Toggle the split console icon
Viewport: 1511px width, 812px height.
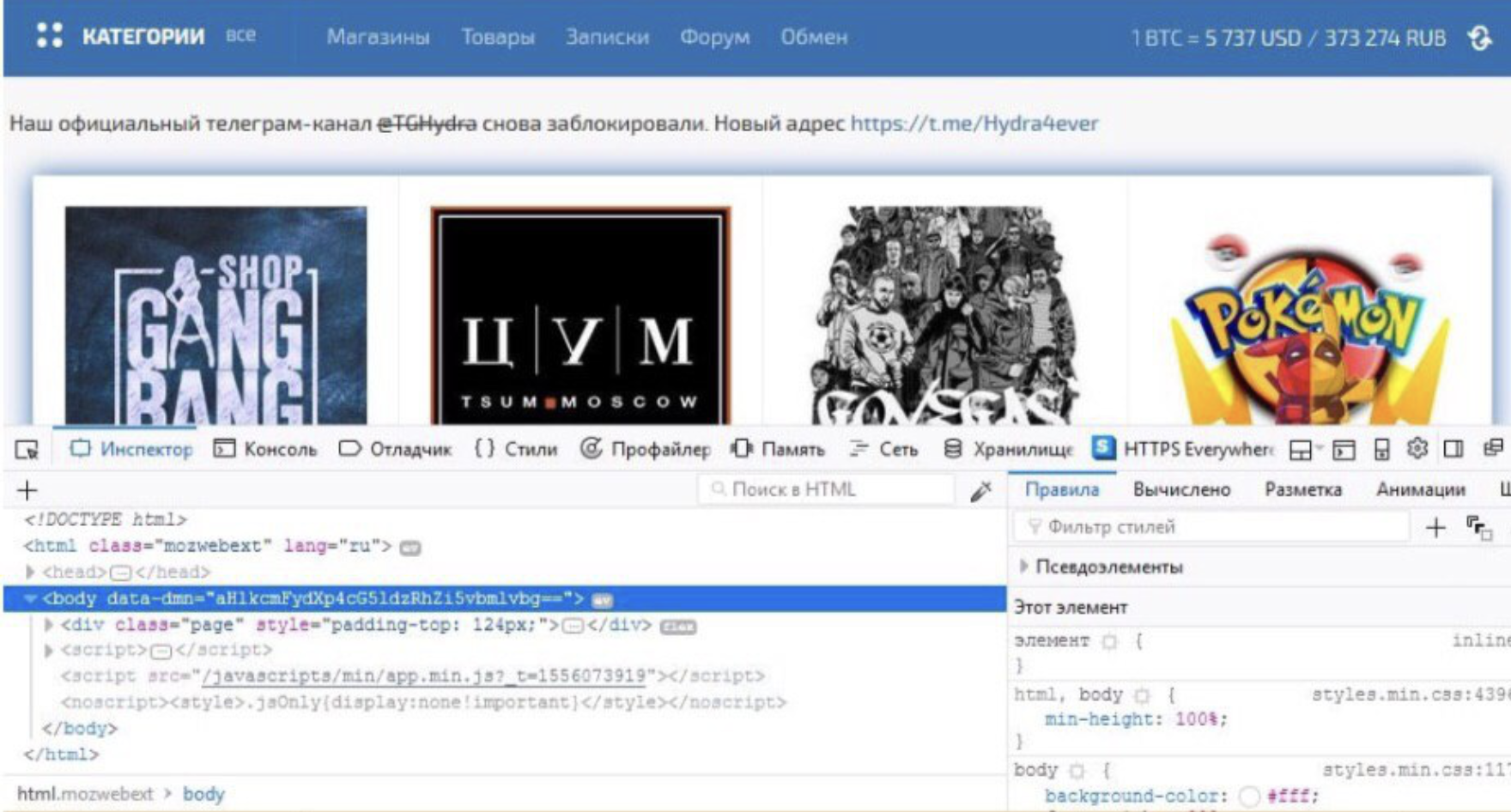(x=1344, y=450)
